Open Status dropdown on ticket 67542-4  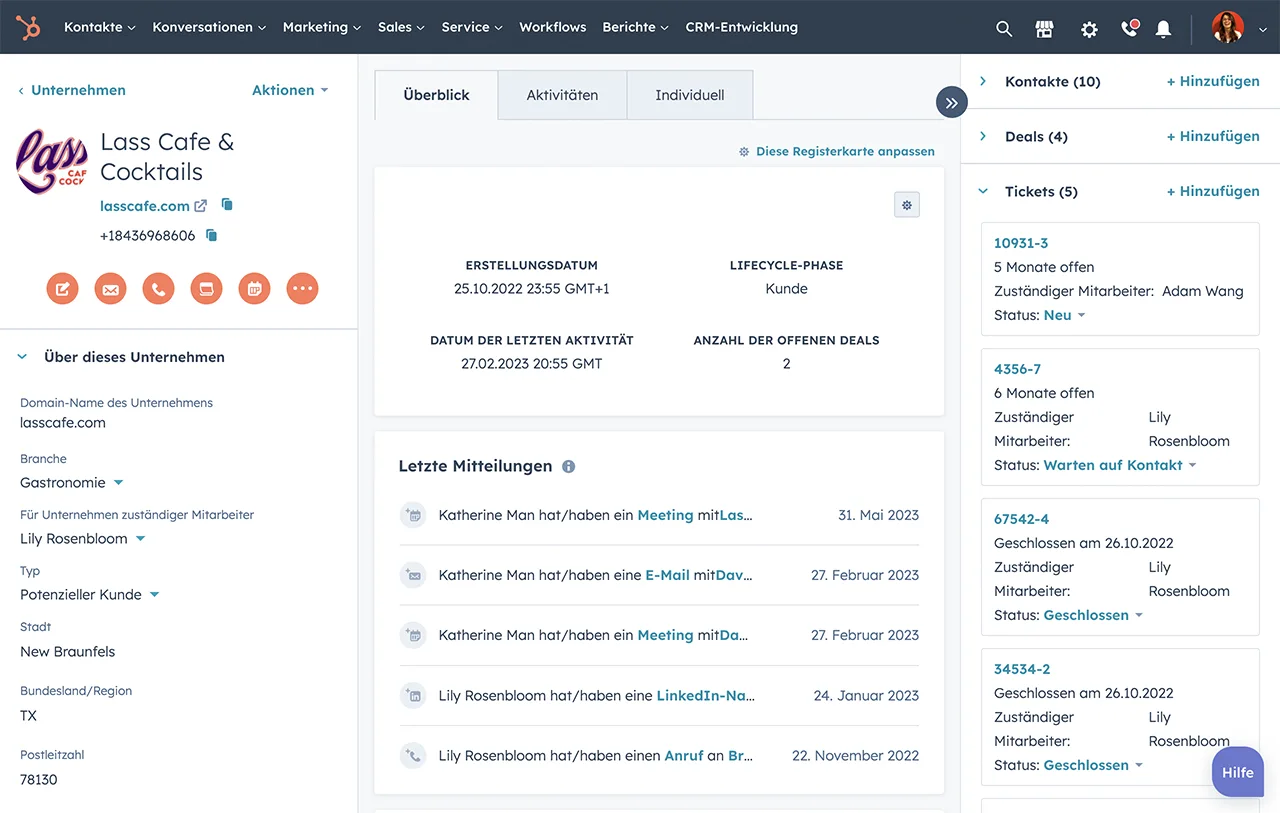(x=1093, y=615)
